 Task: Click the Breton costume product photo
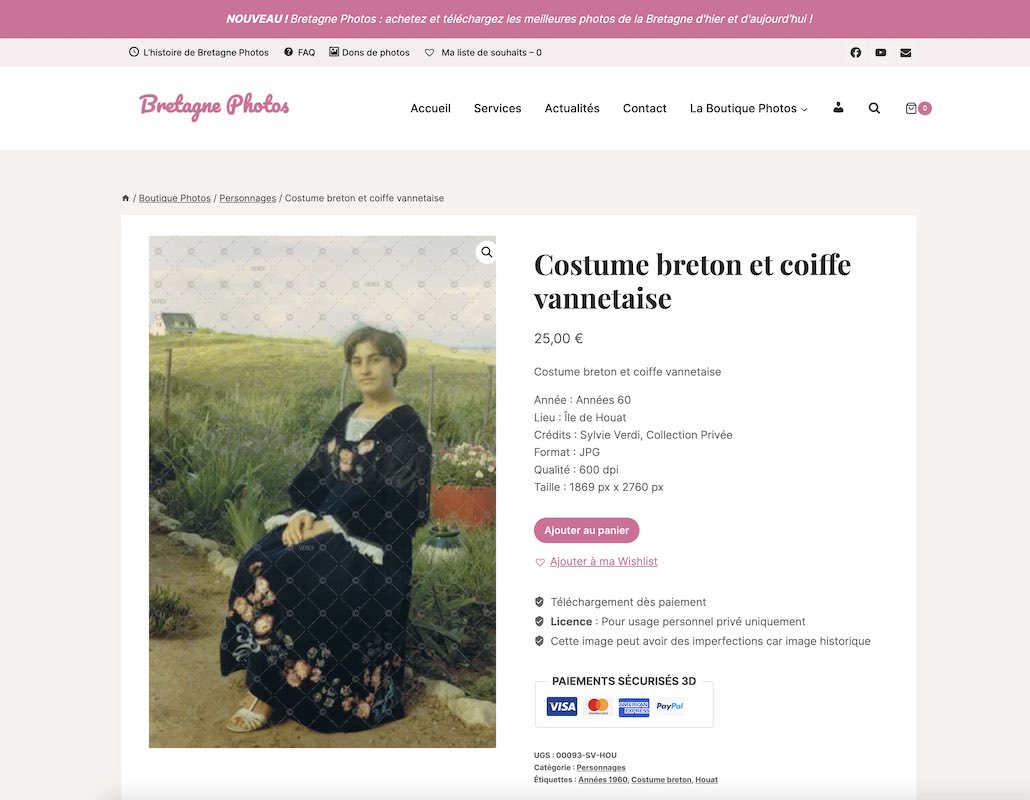click(322, 491)
